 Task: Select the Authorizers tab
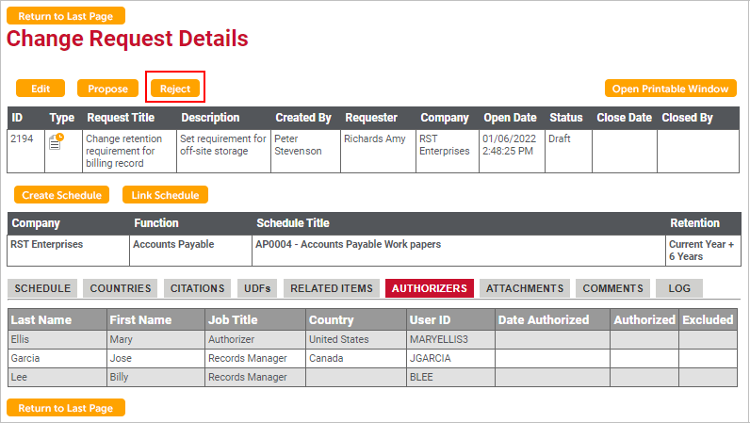point(429,288)
